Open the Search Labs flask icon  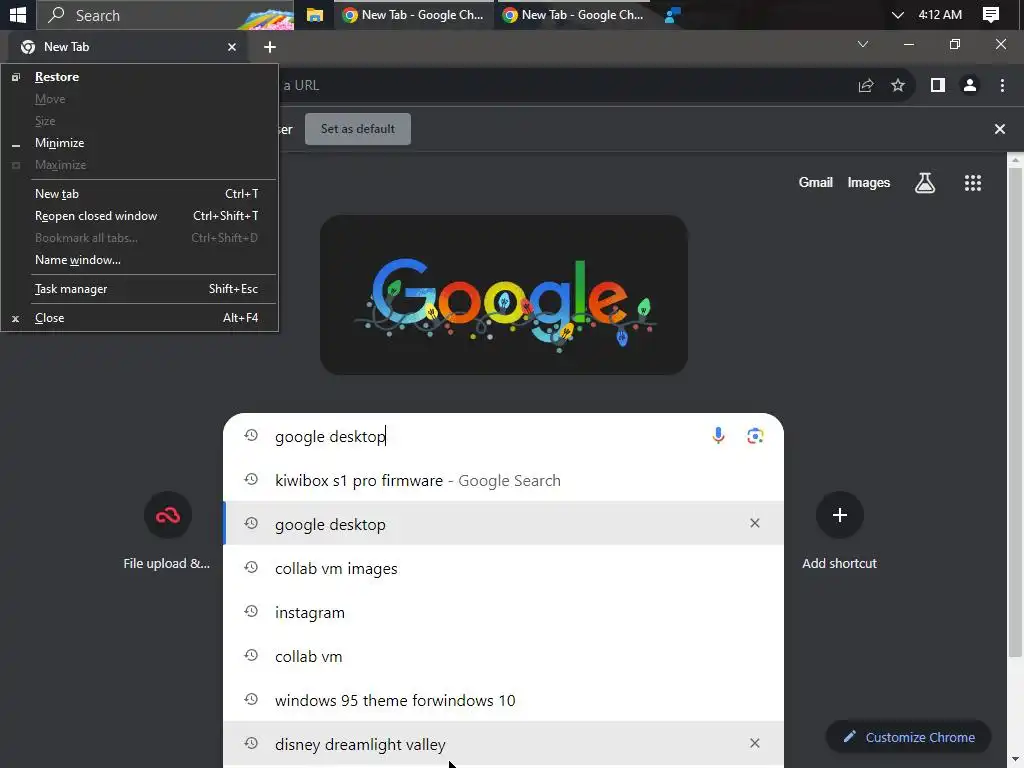click(925, 183)
